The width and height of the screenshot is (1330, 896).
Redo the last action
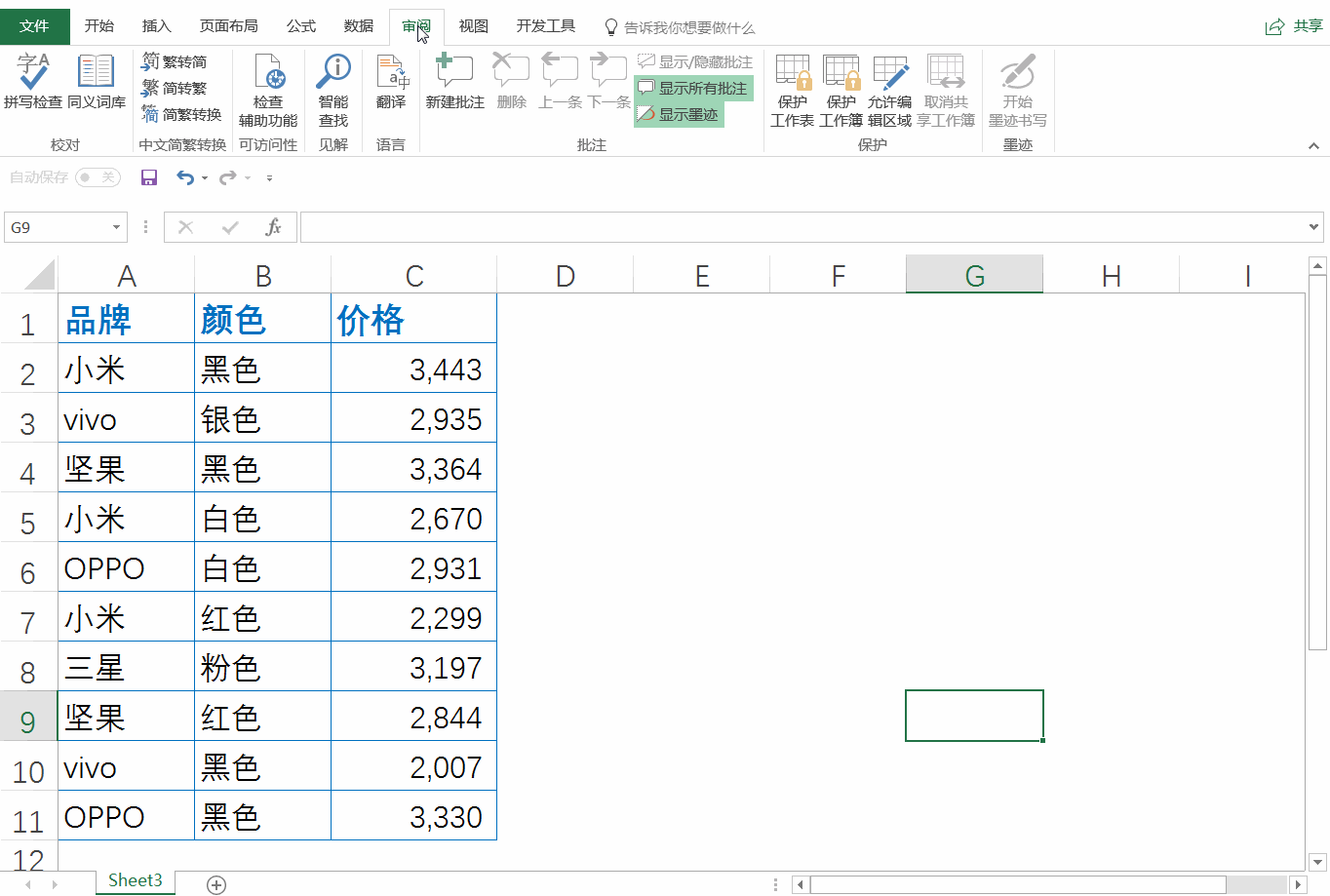click(x=228, y=177)
